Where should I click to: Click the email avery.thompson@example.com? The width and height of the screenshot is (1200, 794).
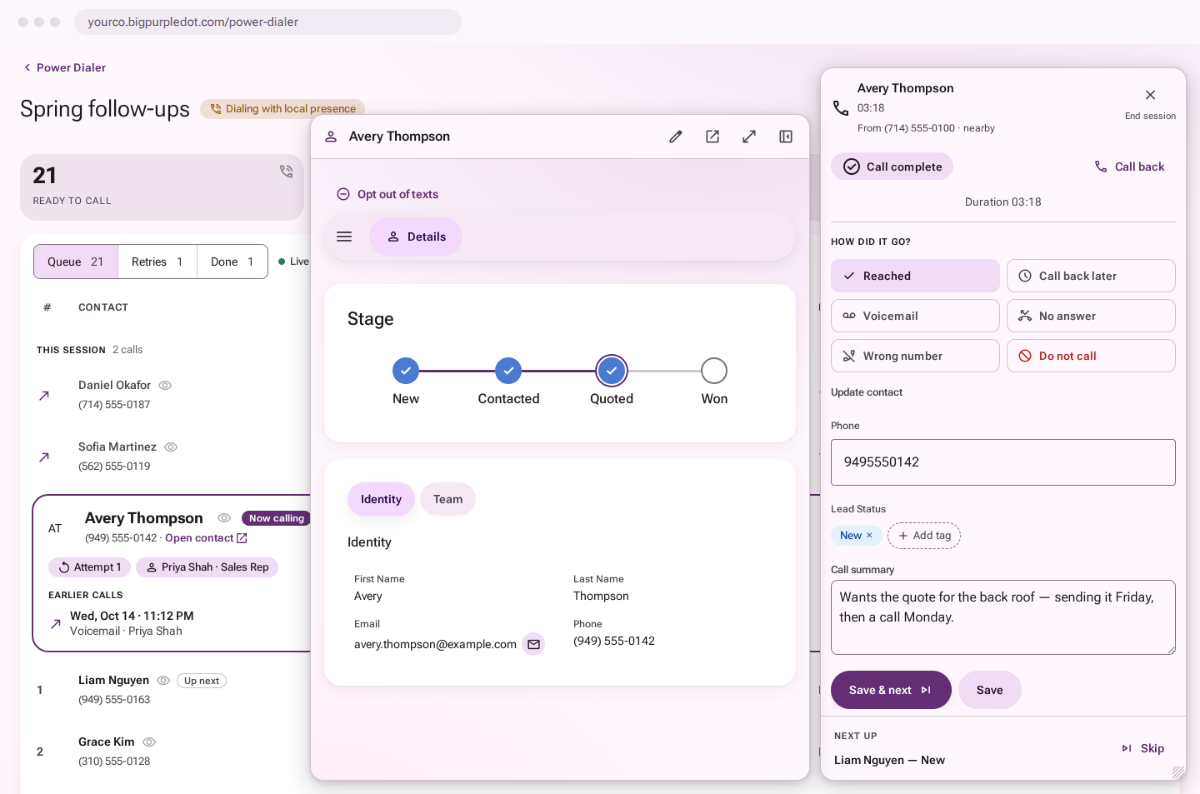(x=435, y=644)
